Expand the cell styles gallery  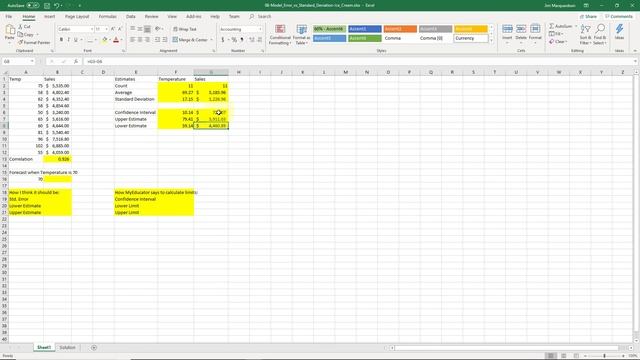[491, 41]
